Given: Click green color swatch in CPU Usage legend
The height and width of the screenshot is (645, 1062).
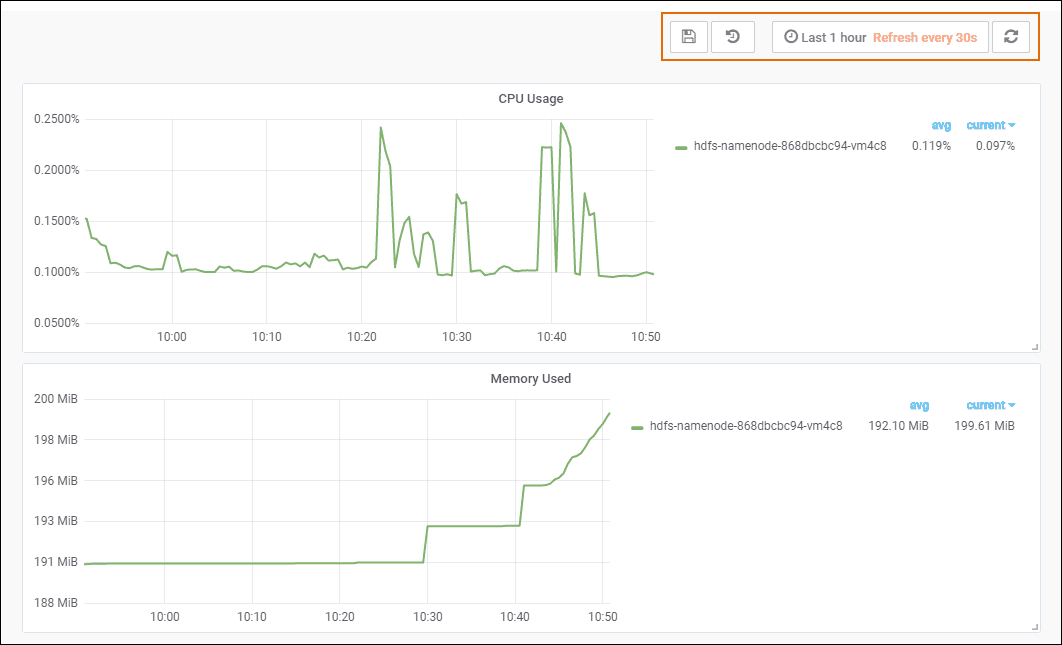Looking at the screenshot, I should tap(681, 147).
